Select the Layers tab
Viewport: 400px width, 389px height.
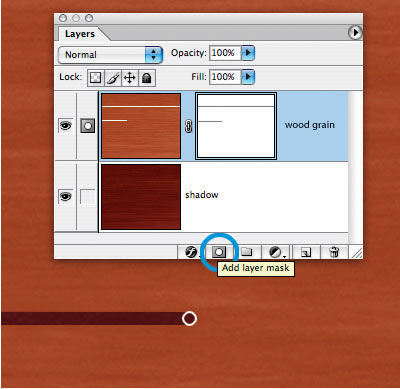[80, 34]
